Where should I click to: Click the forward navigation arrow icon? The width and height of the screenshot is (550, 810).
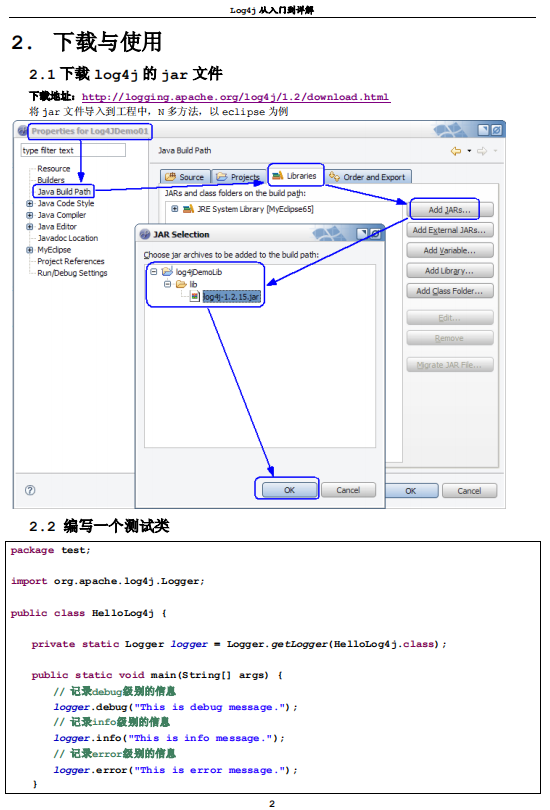[482, 151]
